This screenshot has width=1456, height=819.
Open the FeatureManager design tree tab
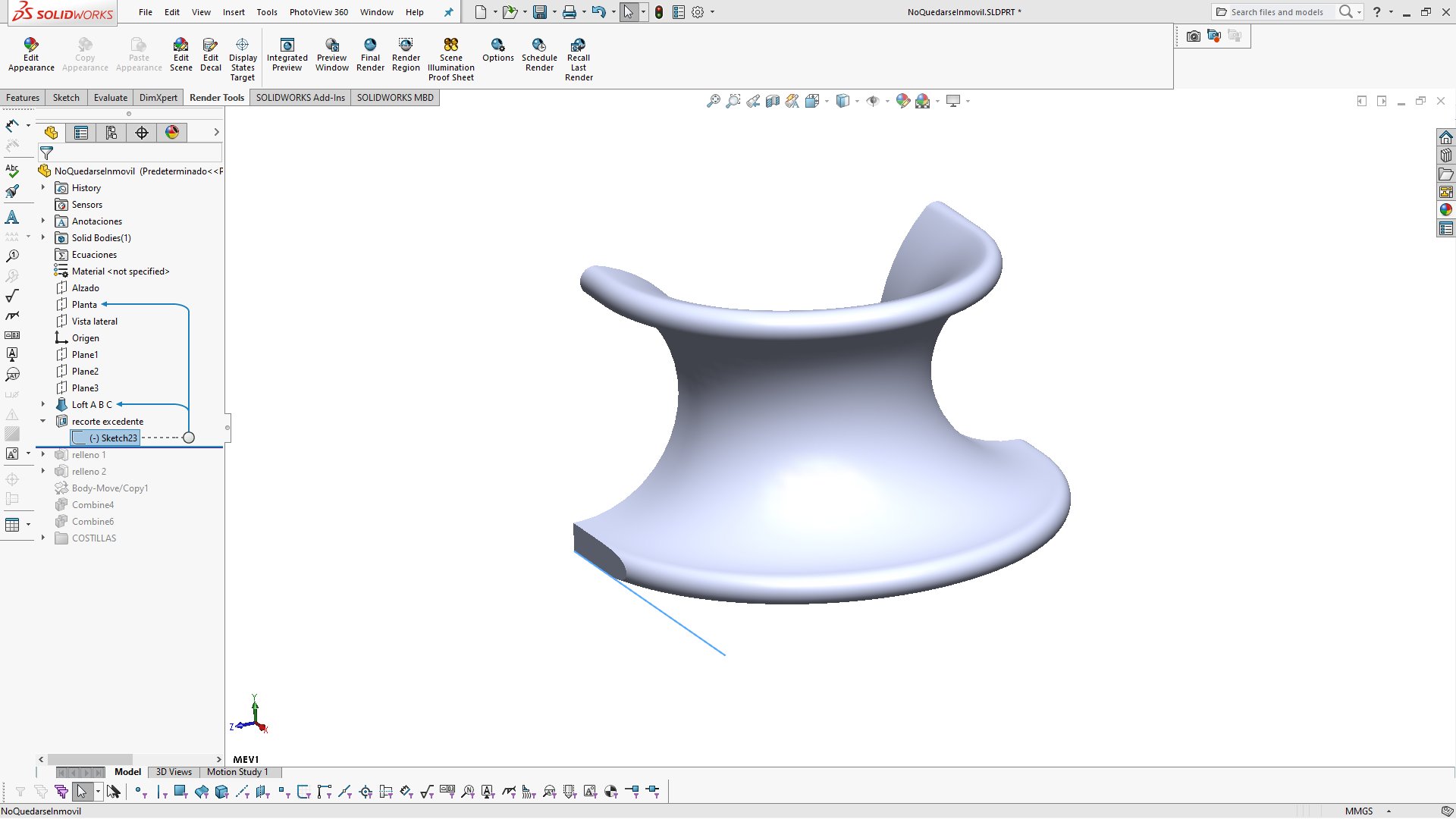pos(51,133)
